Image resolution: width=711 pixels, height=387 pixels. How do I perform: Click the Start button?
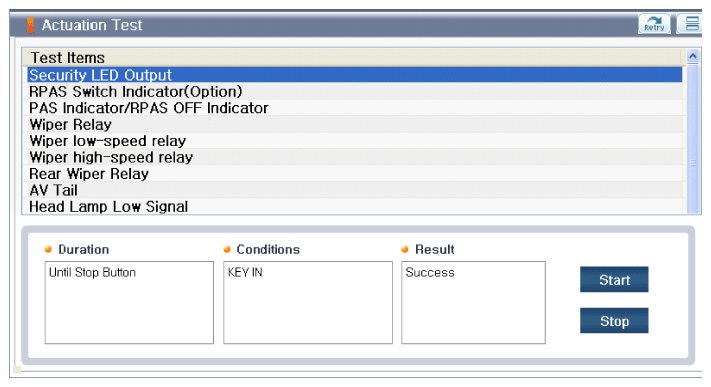[x=614, y=279]
